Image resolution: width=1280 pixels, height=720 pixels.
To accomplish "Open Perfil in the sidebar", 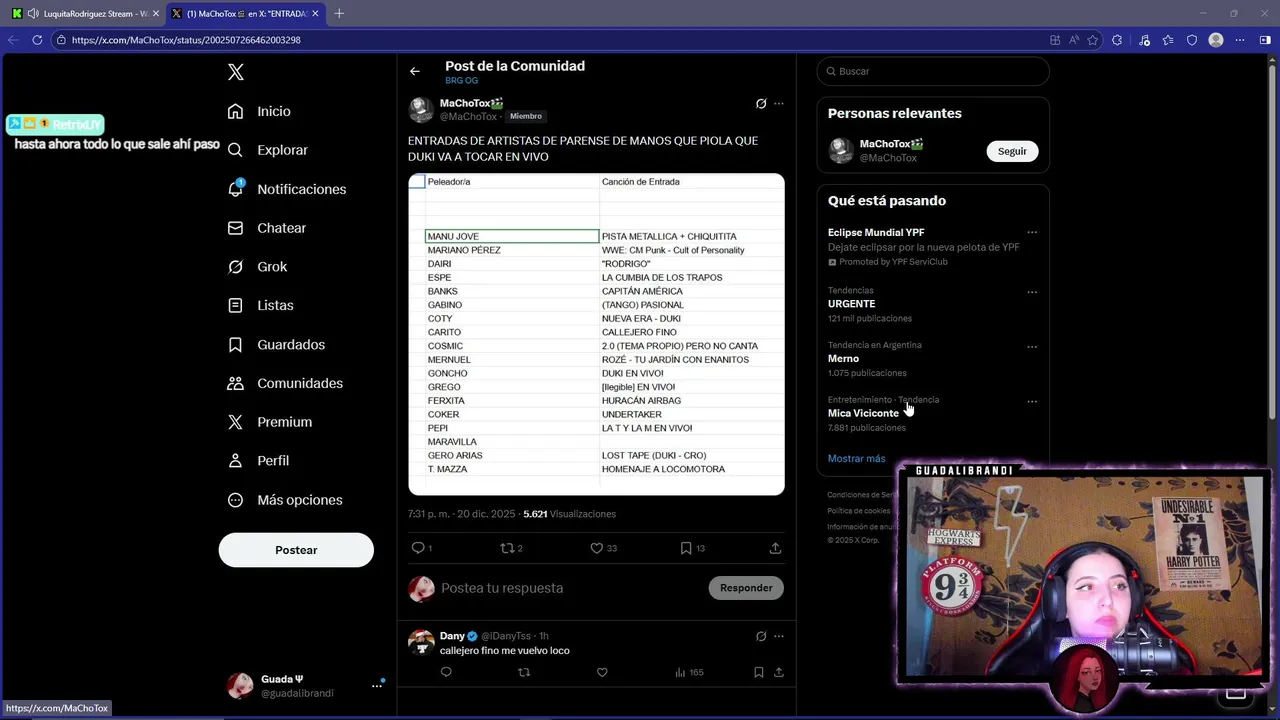I will (x=259, y=461).
